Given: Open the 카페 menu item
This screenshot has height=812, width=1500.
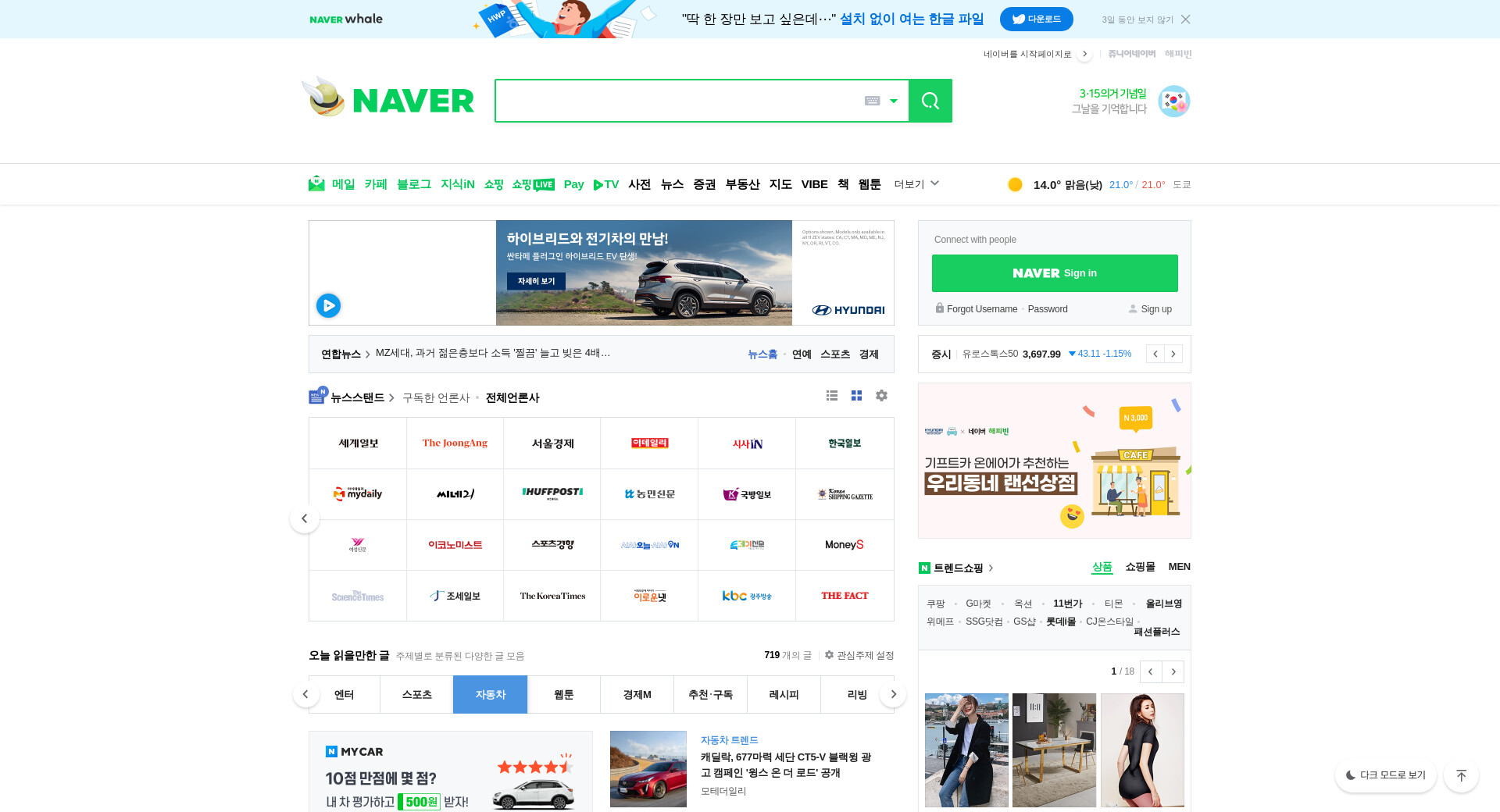Looking at the screenshot, I should (376, 184).
